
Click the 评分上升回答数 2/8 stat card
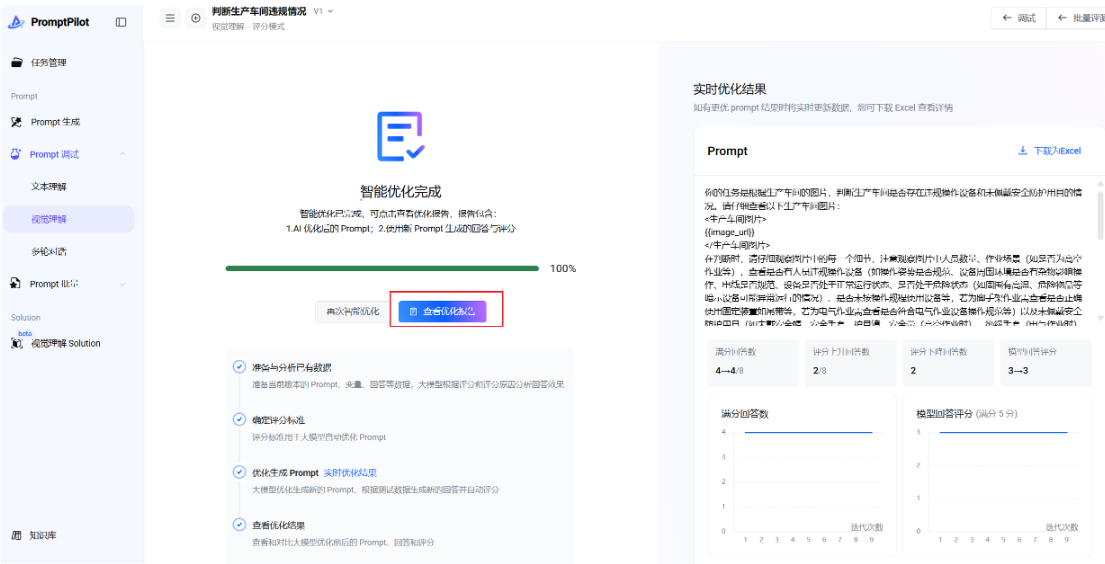851,362
